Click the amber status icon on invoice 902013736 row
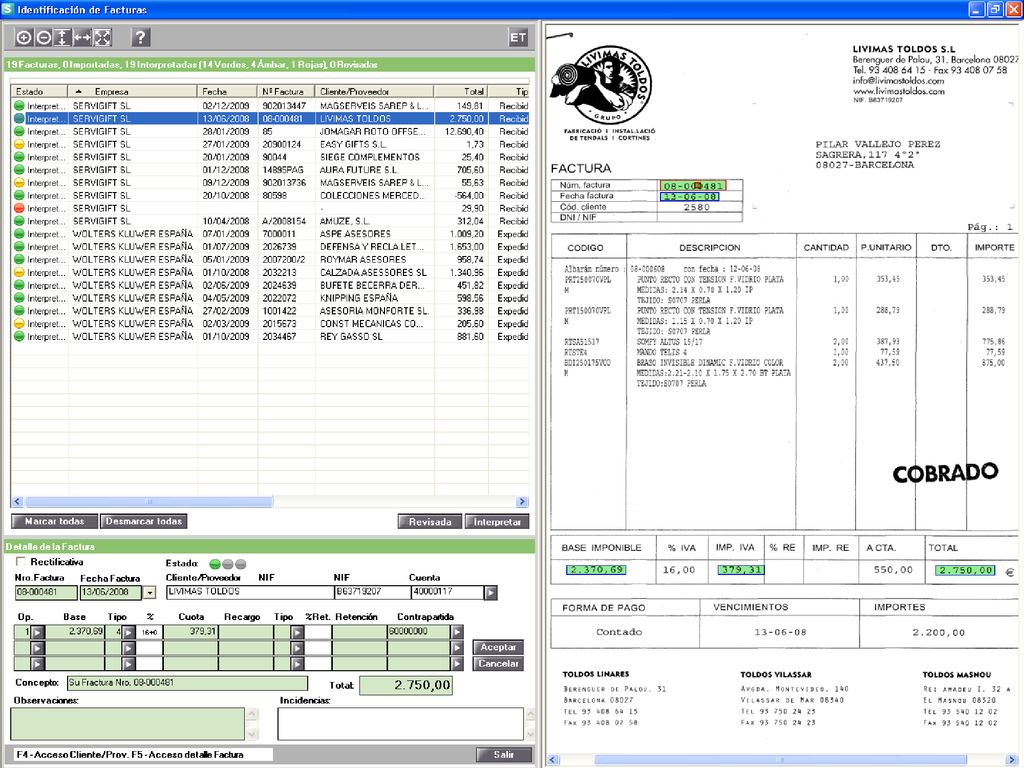The height and width of the screenshot is (768, 1024). tap(19, 183)
